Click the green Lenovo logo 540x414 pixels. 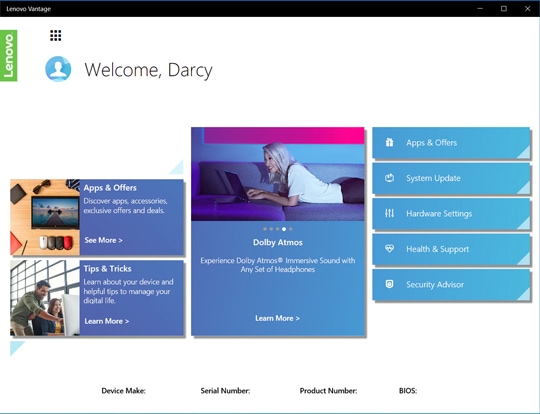click(x=9, y=55)
